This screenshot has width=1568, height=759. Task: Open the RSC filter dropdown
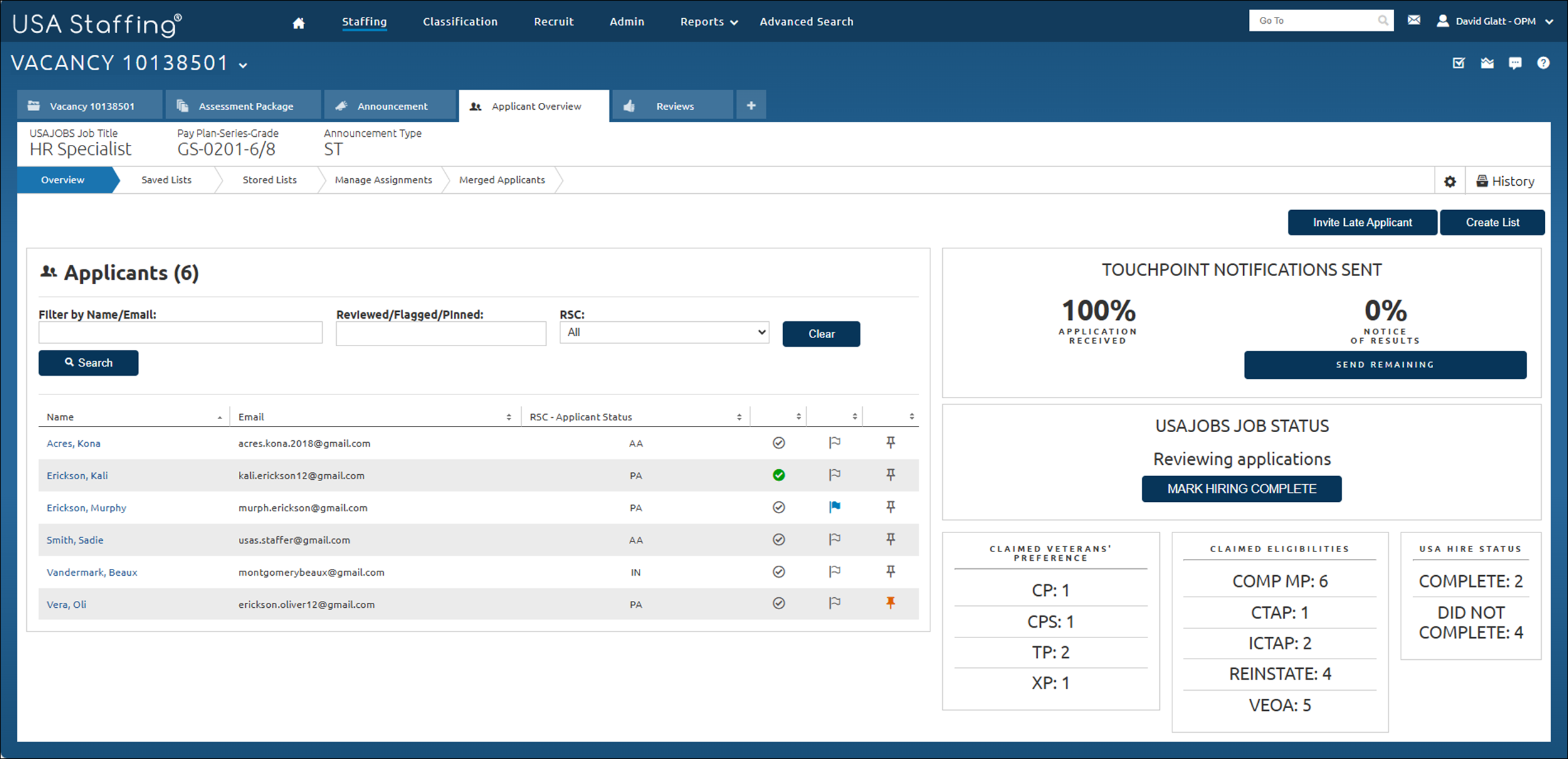click(663, 332)
